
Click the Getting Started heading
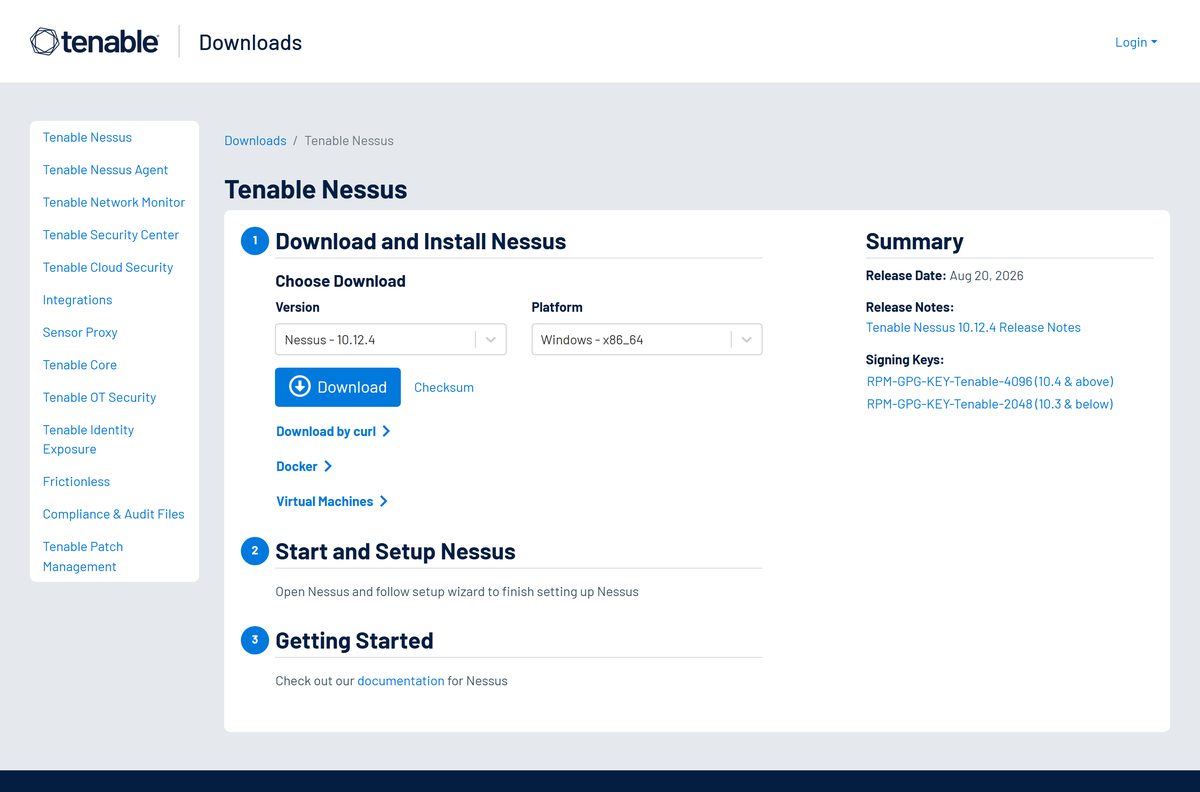354,640
